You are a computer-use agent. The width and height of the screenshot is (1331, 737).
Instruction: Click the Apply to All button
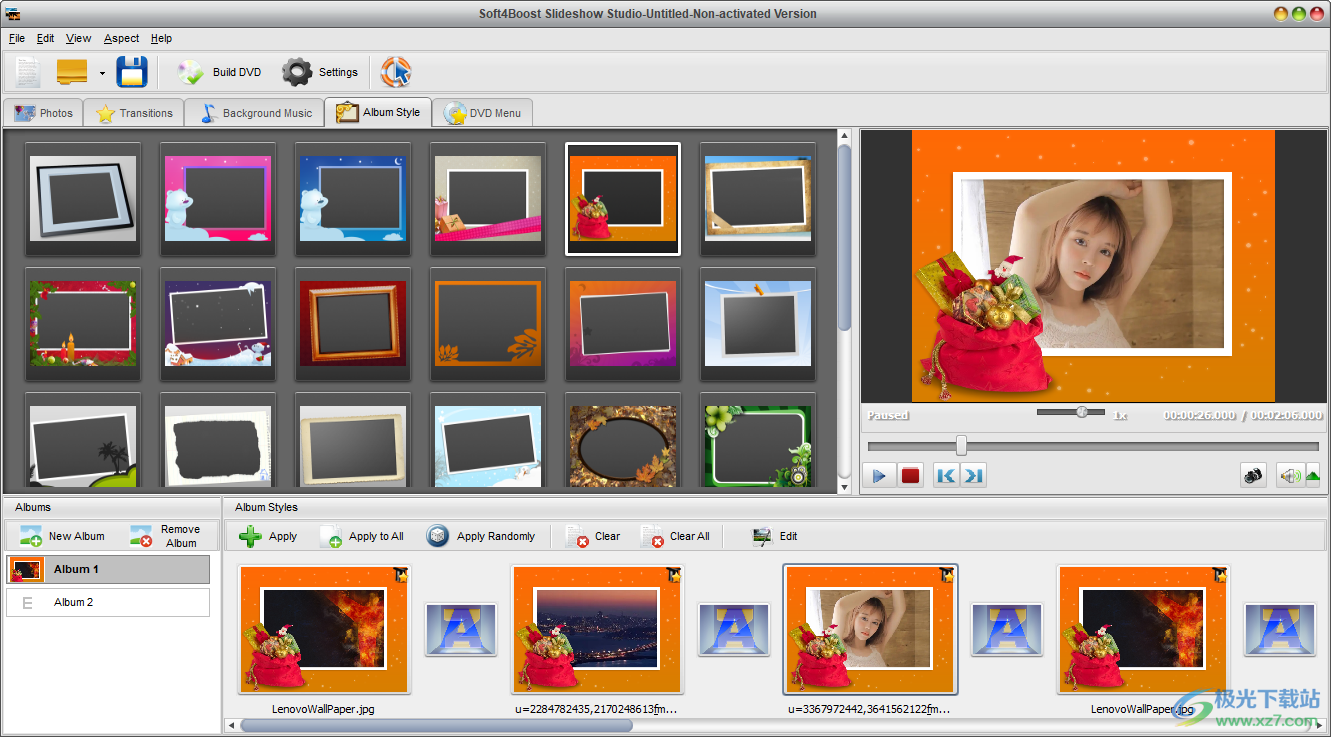[363, 536]
